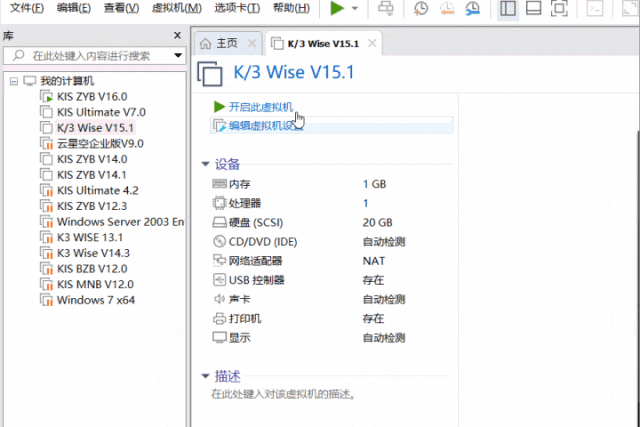Viewport: 640px width, 427px height.
Task: Select KIS ZYB V14.0 virtual machine
Action: click(92, 159)
